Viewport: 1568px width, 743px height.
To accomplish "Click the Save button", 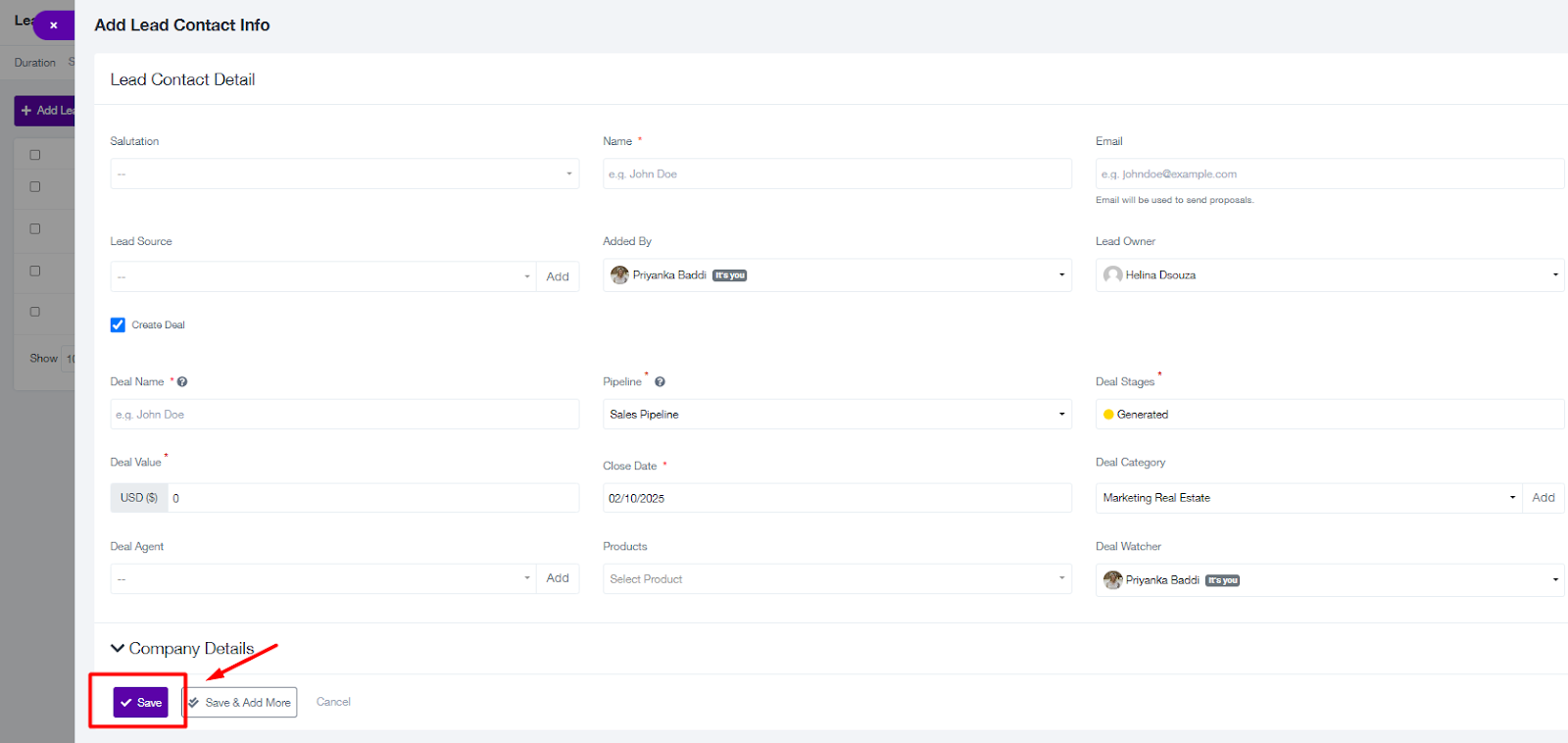I will click(141, 703).
